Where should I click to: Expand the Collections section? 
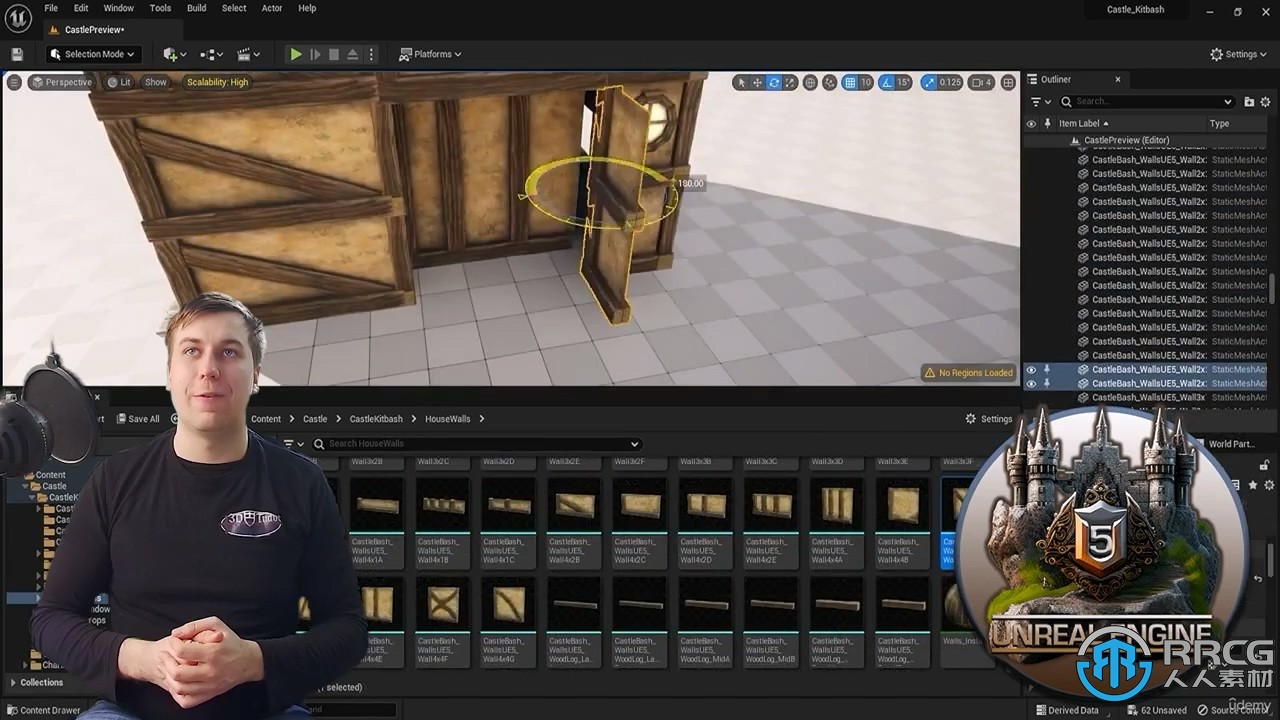(36, 683)
